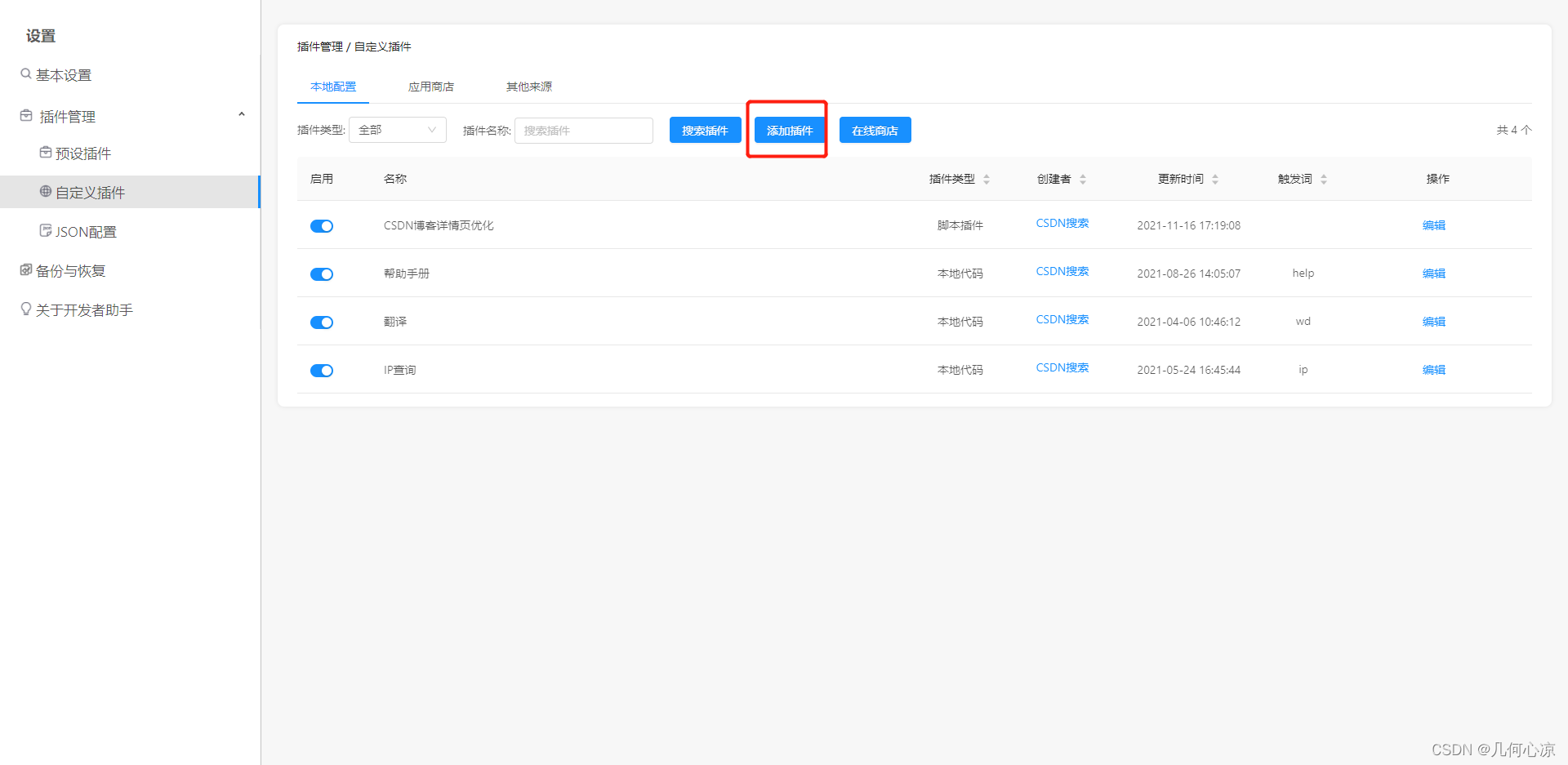Screen dimensions: 1568x765
Task: Open CSDN搜索 creator link in 翻译 row
Action: point(1062,319)
